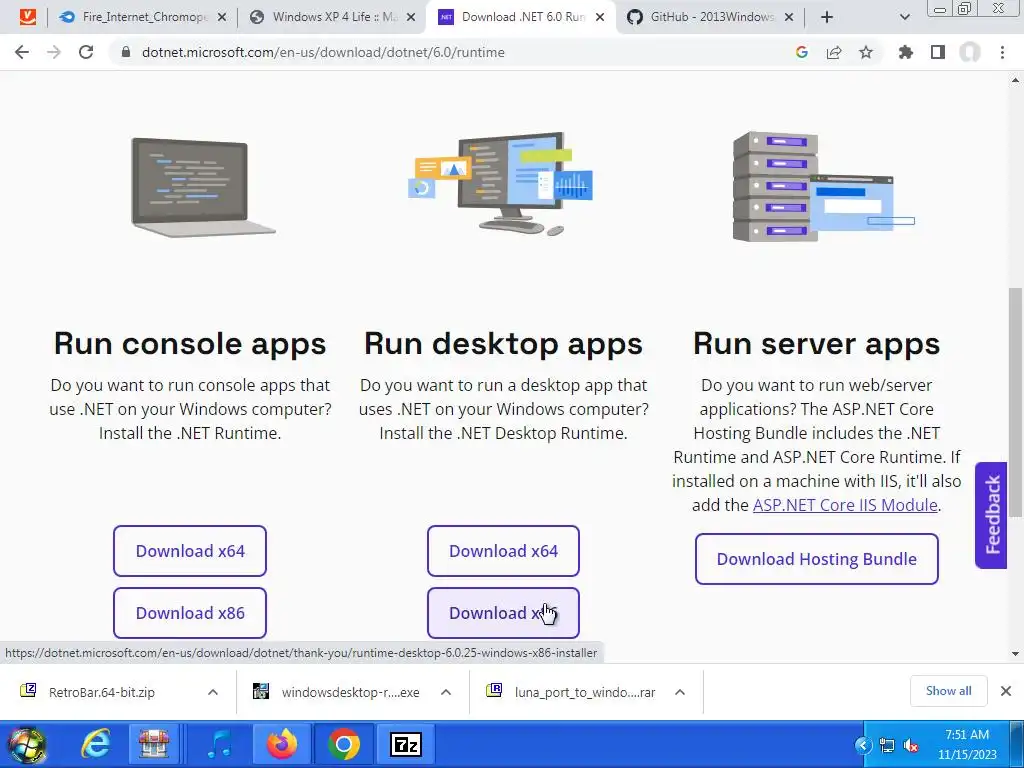Open the taskbar clock 7:51 AM
This screenshot has width=1024, height=768.
click(x=967, y=744)
